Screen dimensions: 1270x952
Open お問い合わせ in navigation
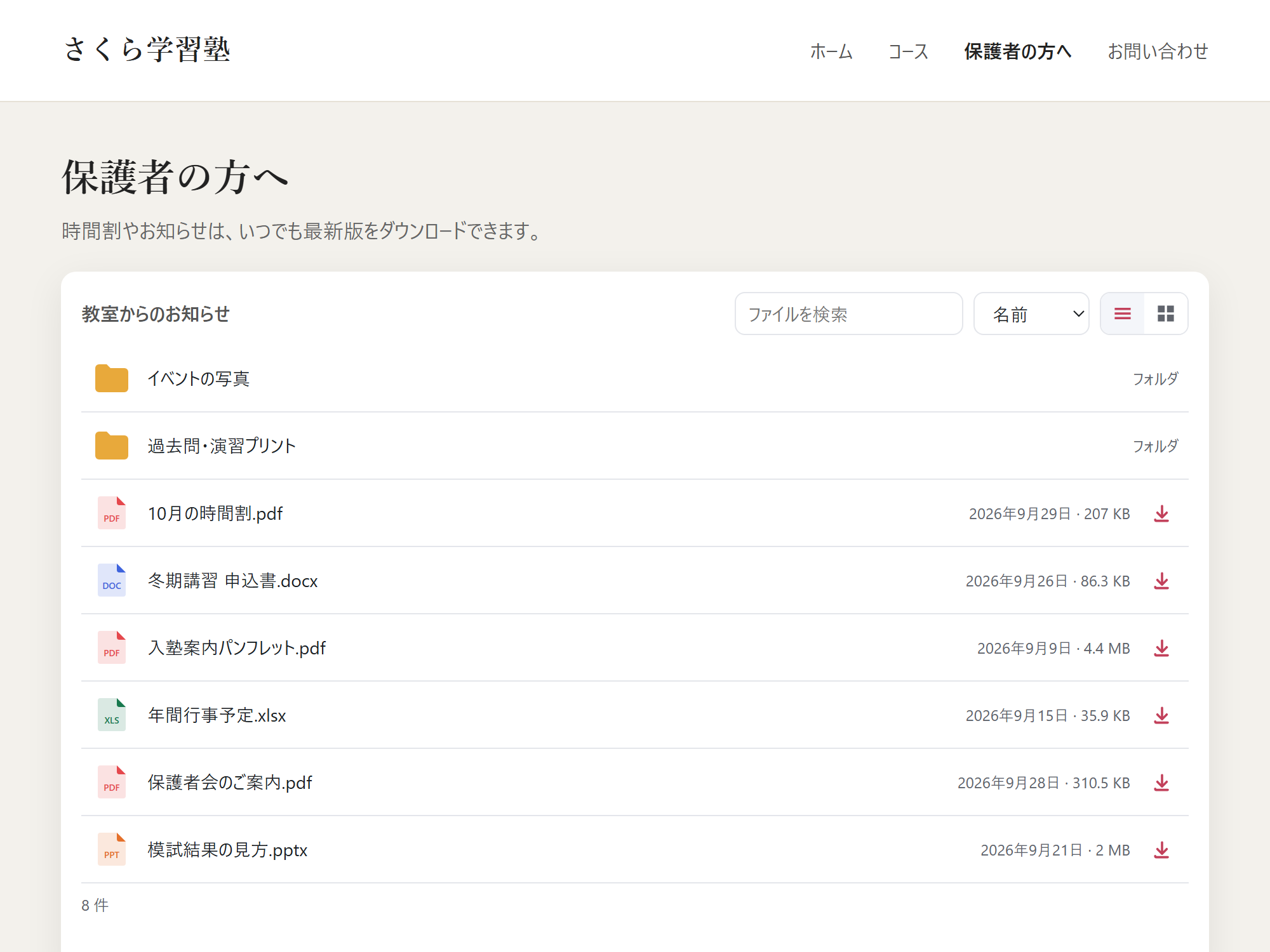pos(1158,51)
